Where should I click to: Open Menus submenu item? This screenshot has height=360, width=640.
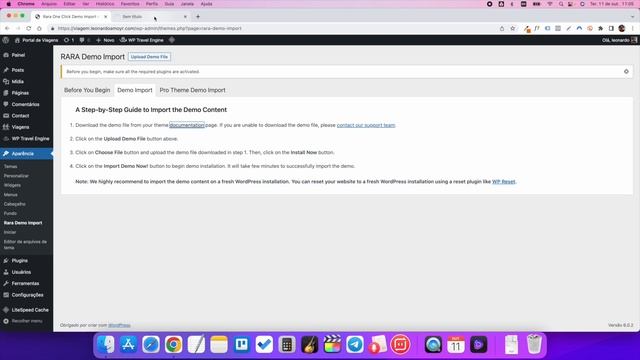coord(11,195)
